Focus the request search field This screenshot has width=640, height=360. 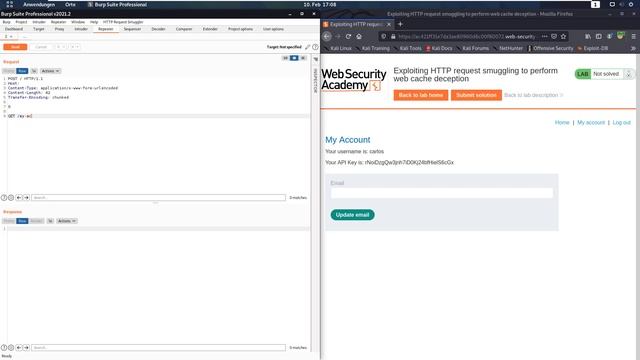pyautogui.click(x=158, y=198)
